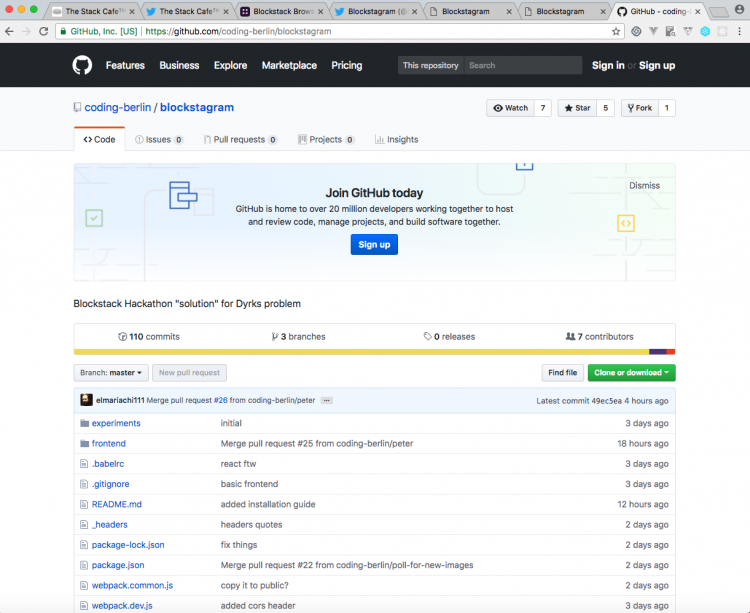750x613 pixels.
Task: Click This repository search scope label
Action: (x=430, y=66)
